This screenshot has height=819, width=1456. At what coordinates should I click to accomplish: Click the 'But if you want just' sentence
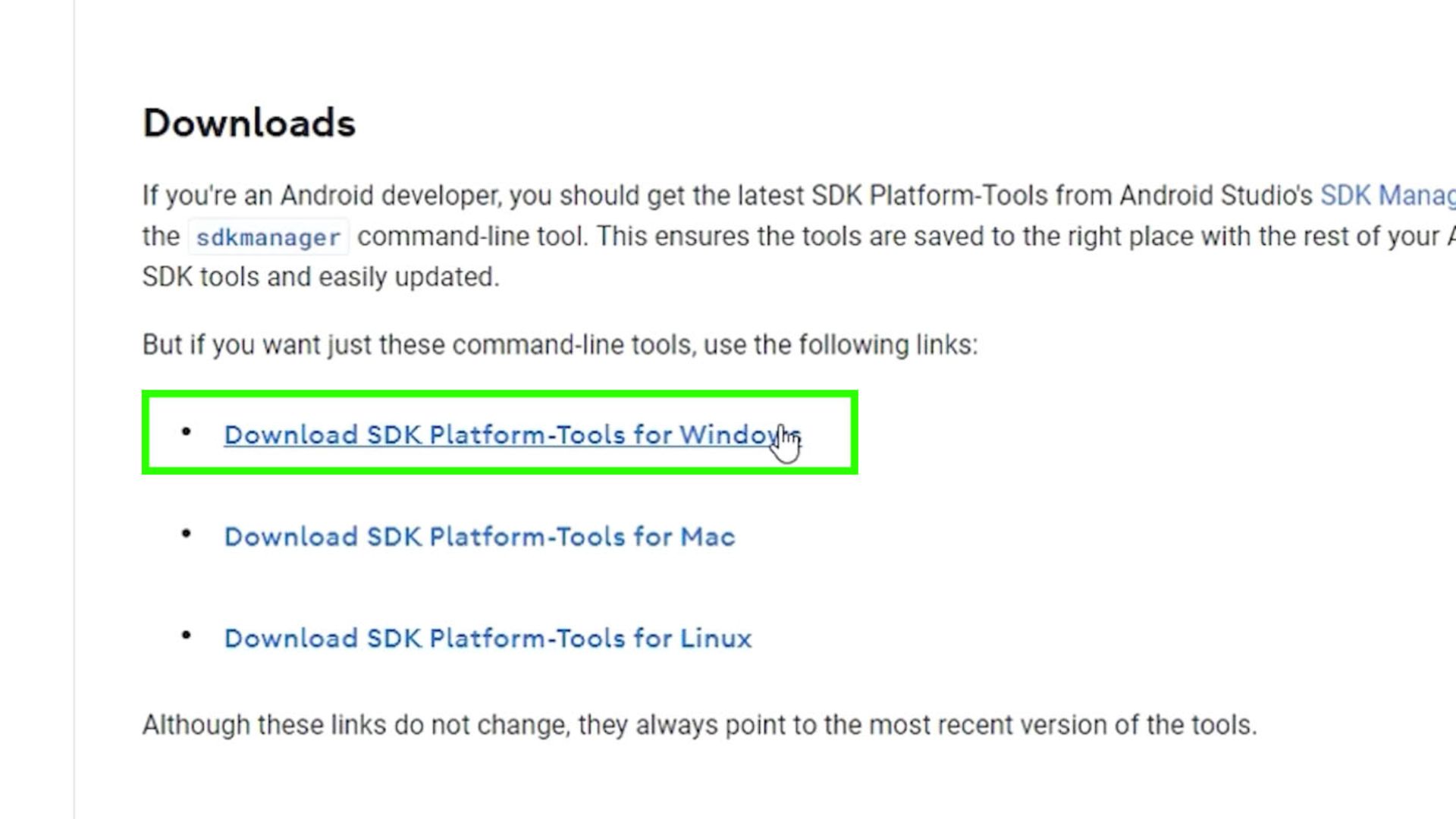coord(560,345)
